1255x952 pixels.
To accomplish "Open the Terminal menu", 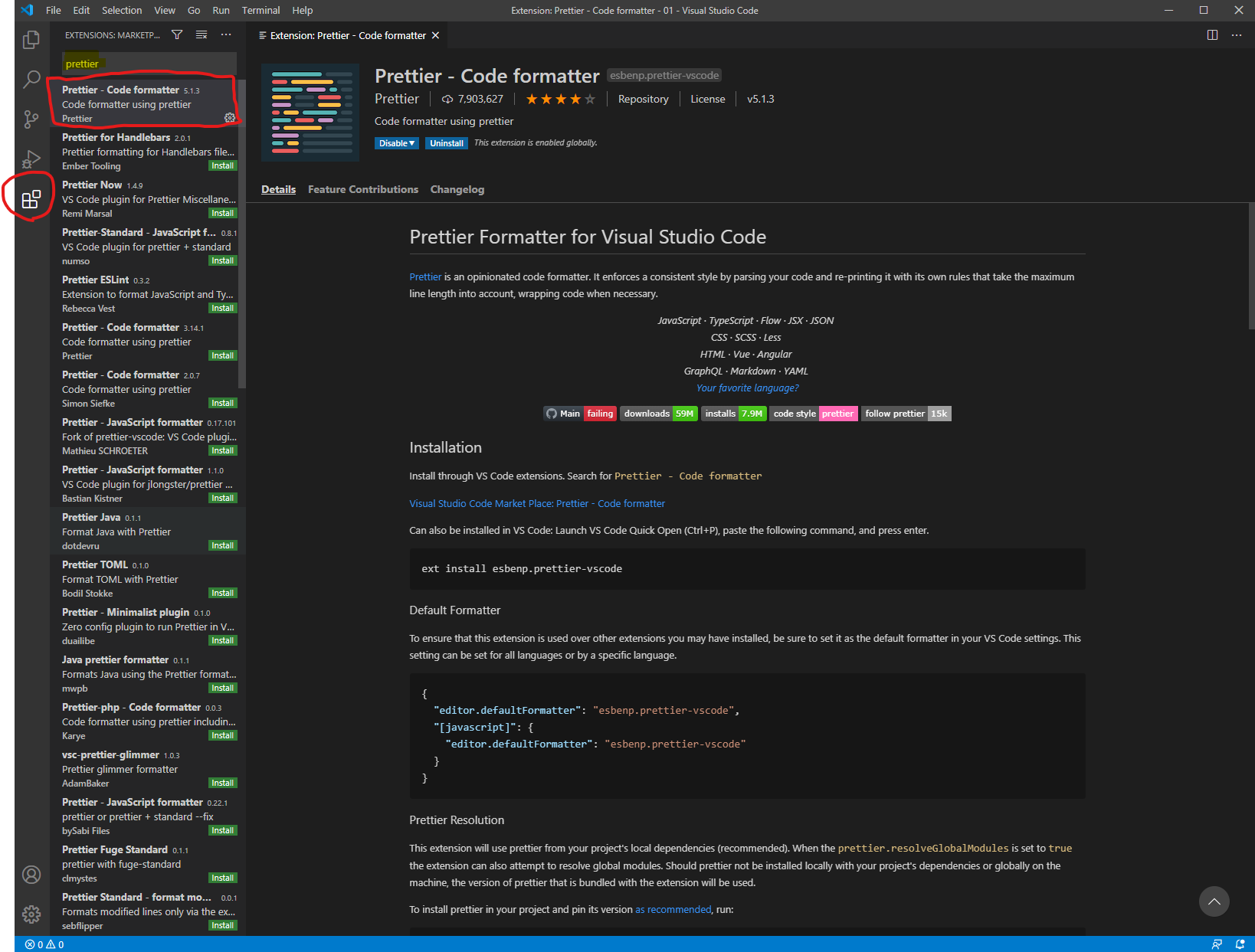I will click(261, 10).
